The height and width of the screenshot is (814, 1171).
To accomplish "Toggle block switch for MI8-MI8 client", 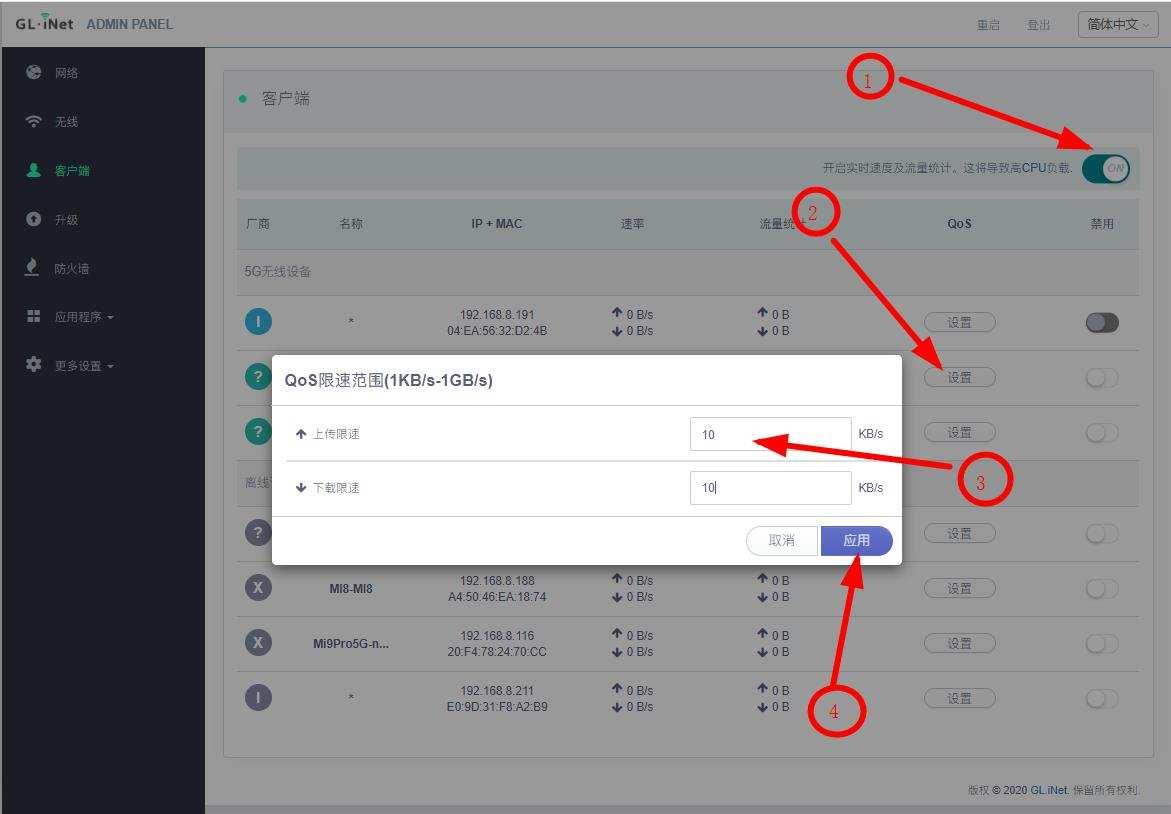I will click(1102, 588).
